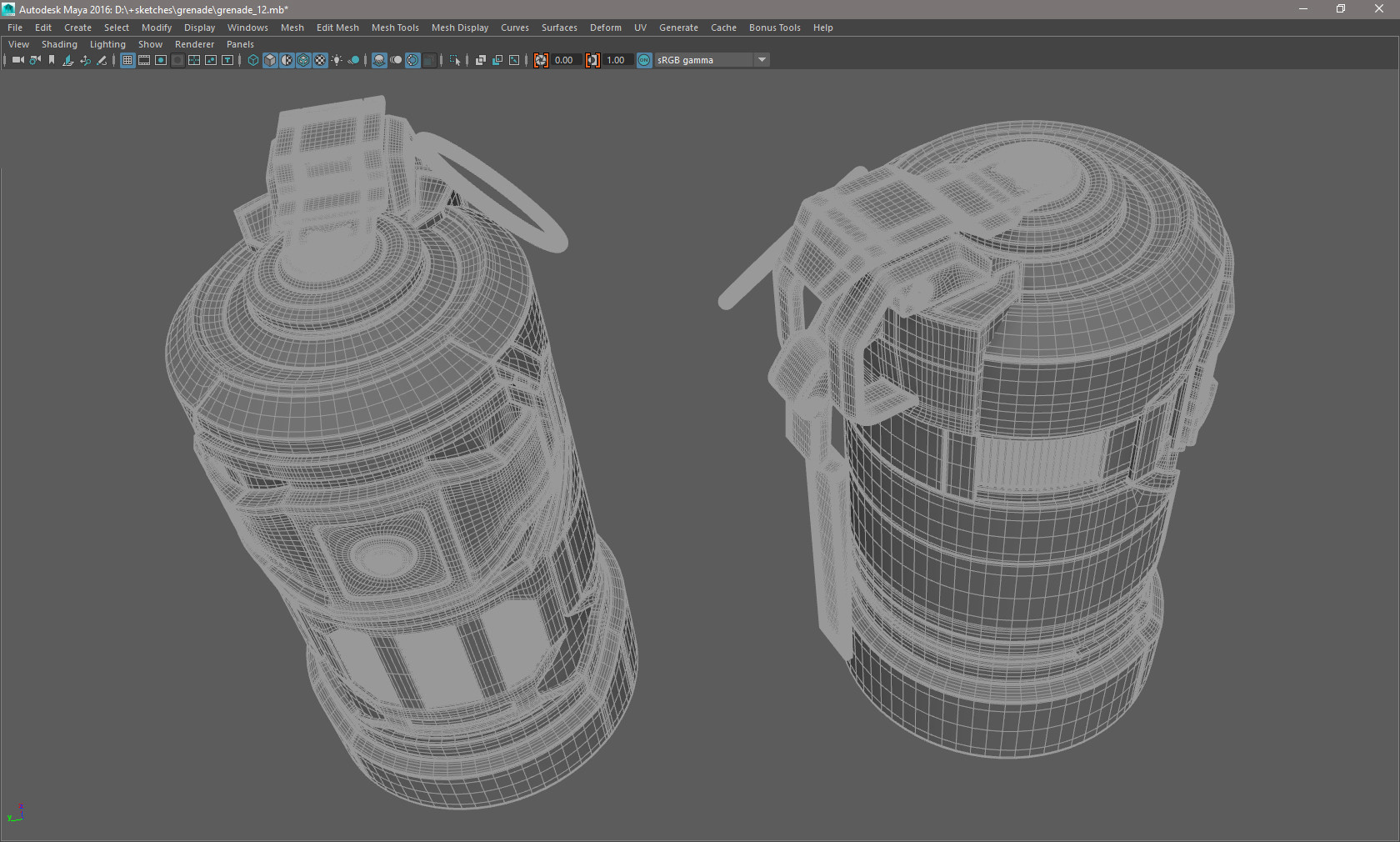Screen dimensions: 1400x842
Task: Open the panel Shading menu
Action: 59,44
